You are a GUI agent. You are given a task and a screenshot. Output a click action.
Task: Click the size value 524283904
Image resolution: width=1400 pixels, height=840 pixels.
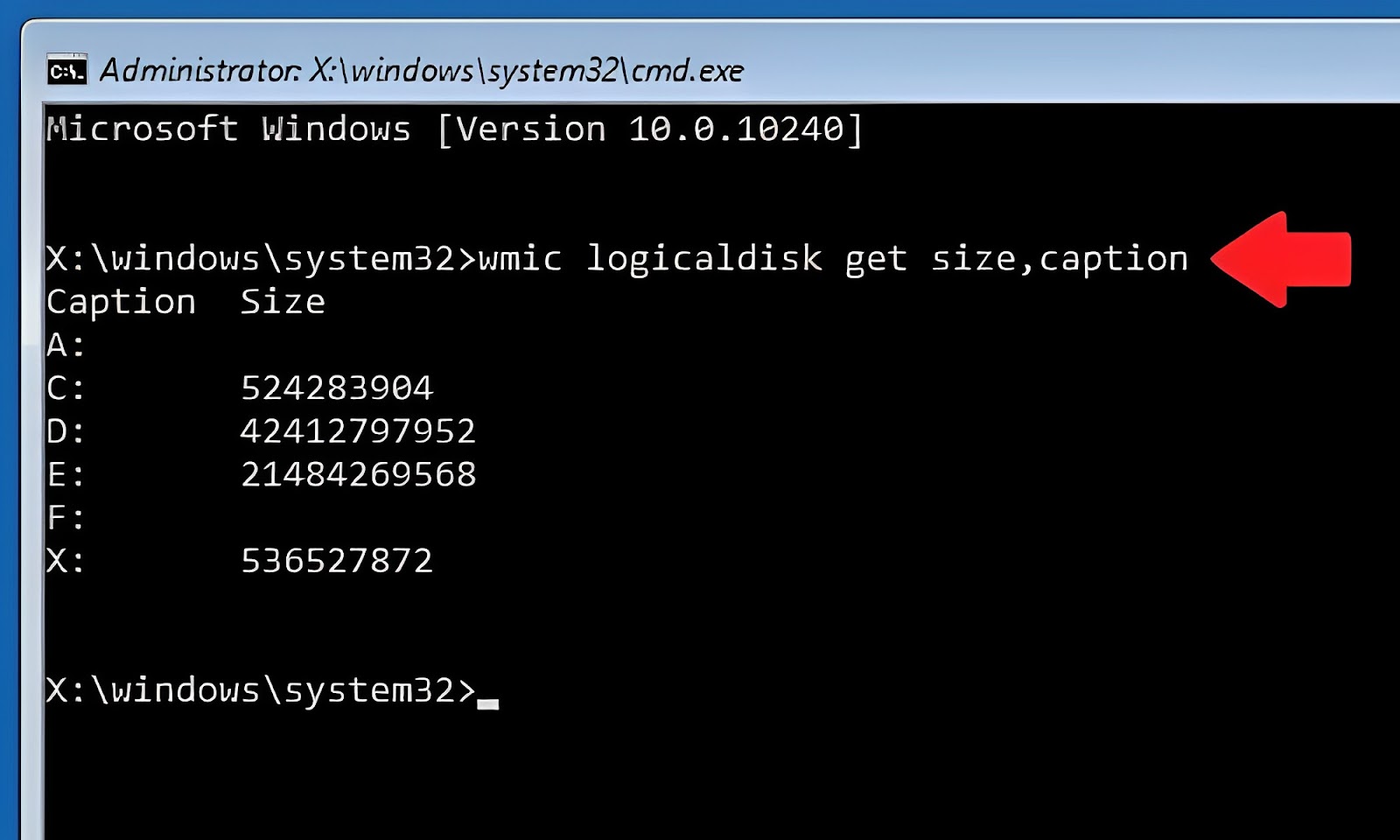(337, 388)
